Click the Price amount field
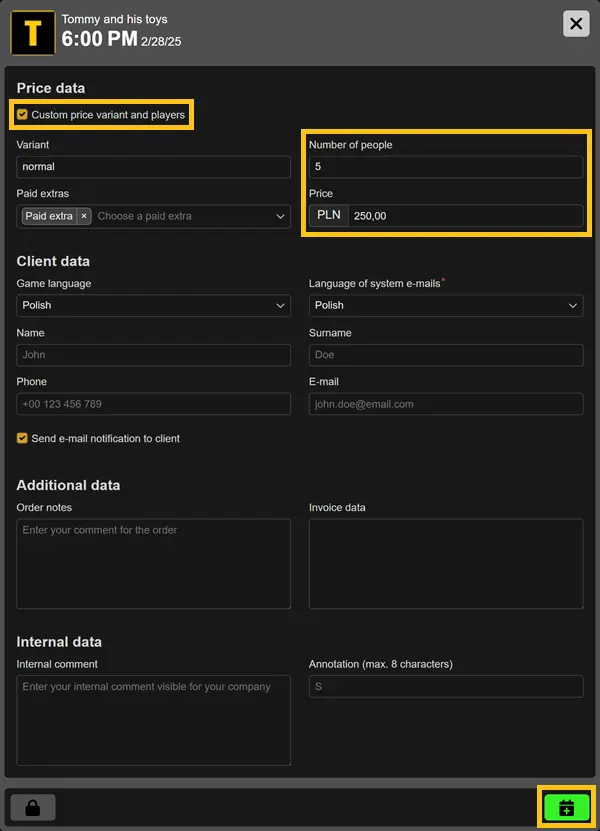600x831 pixels. [x=465, y=216]
